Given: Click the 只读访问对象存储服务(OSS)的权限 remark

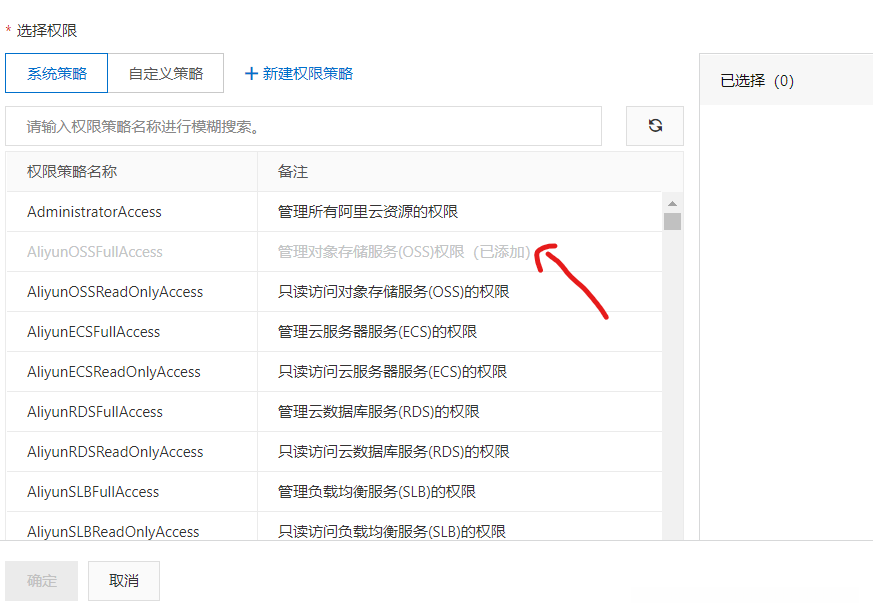Looking at the screenshot, I should [x=393, y=292].
